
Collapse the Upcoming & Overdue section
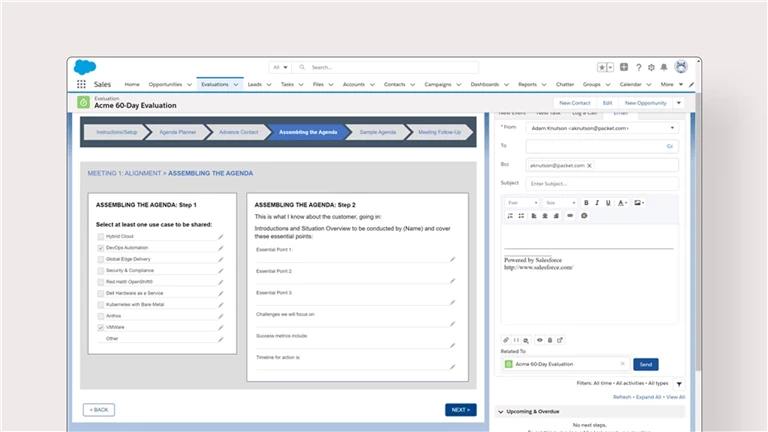(502, 411)
